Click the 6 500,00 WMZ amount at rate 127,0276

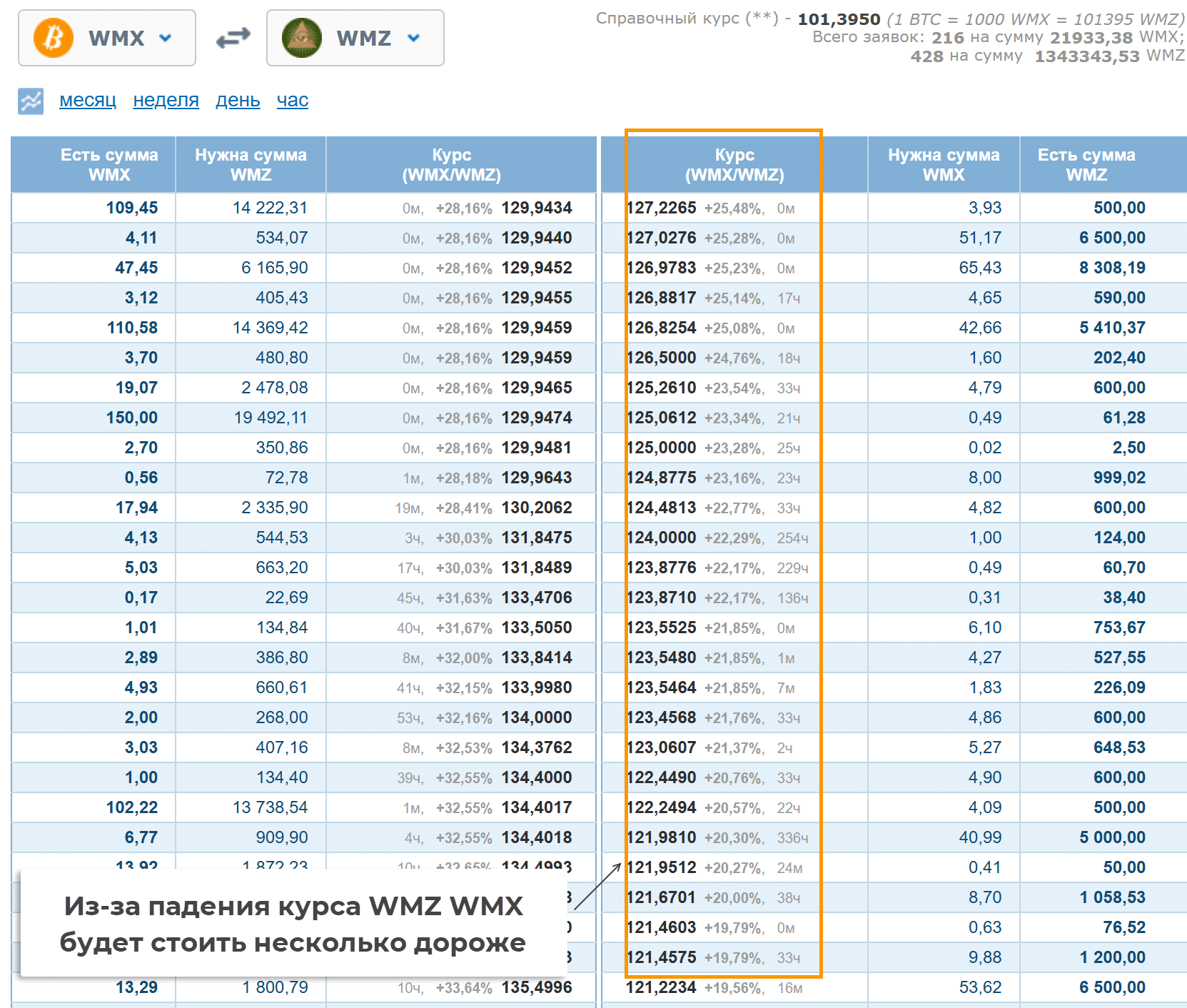point(1111,238)
